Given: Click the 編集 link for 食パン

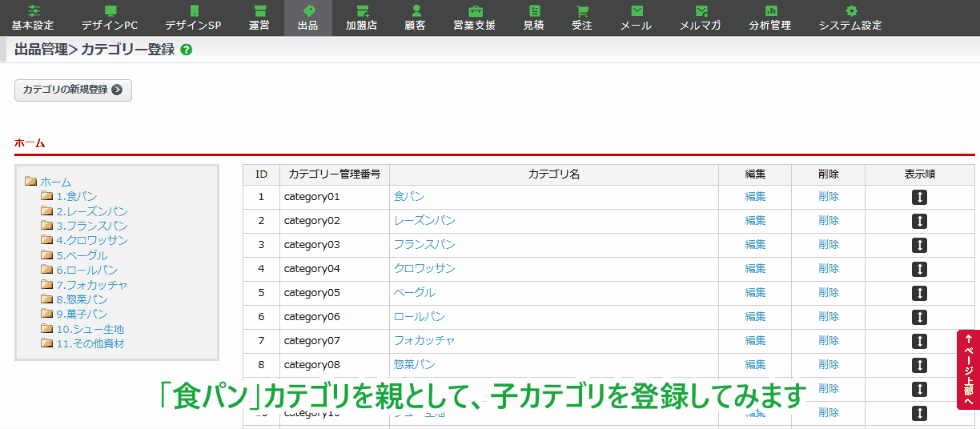Looking at the screenshot, I should [755, 197].
